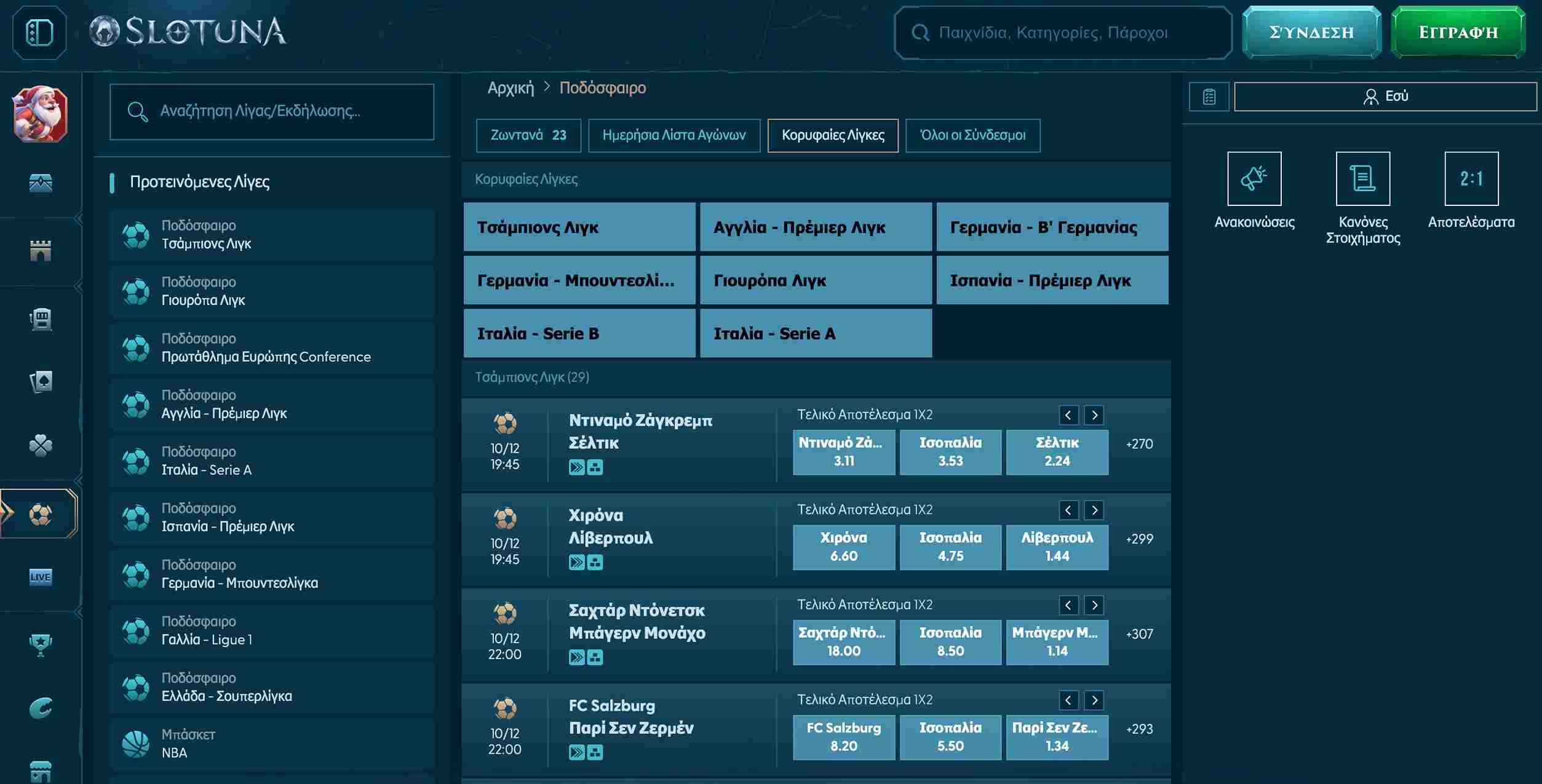Open the bet slip clipboard icon
Screen dimensions: 1542x784
click(x=1209, y=97)
